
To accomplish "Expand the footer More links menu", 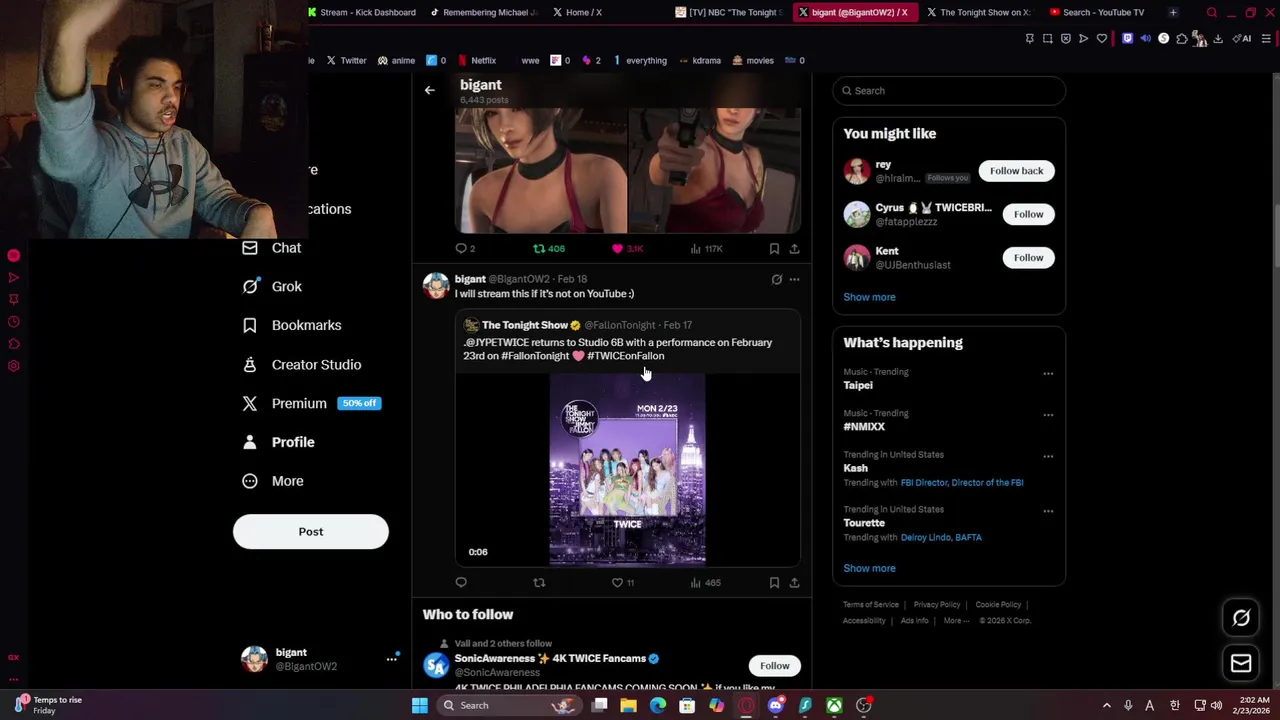I will 956,621.
